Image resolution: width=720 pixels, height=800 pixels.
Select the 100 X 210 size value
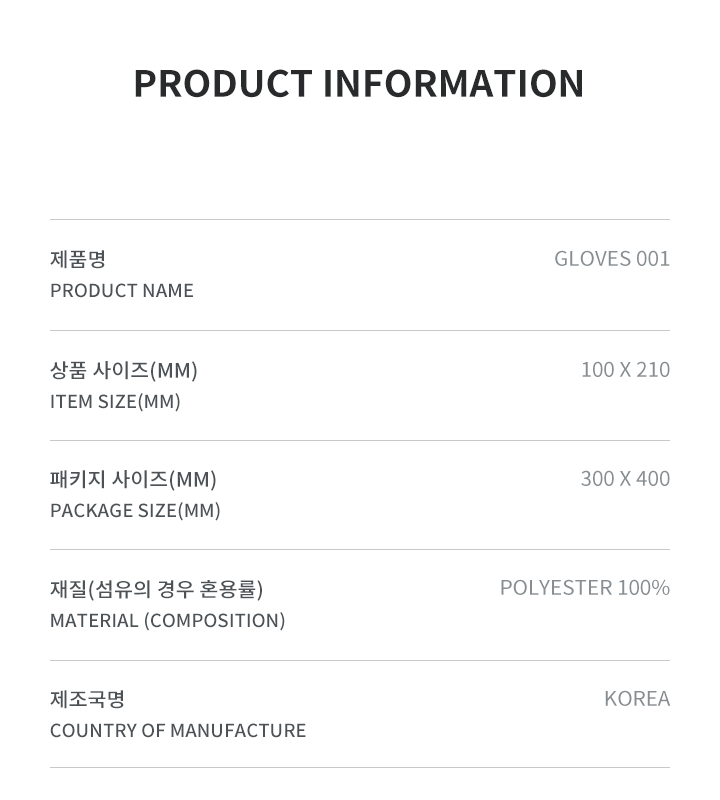pos(626,369)
